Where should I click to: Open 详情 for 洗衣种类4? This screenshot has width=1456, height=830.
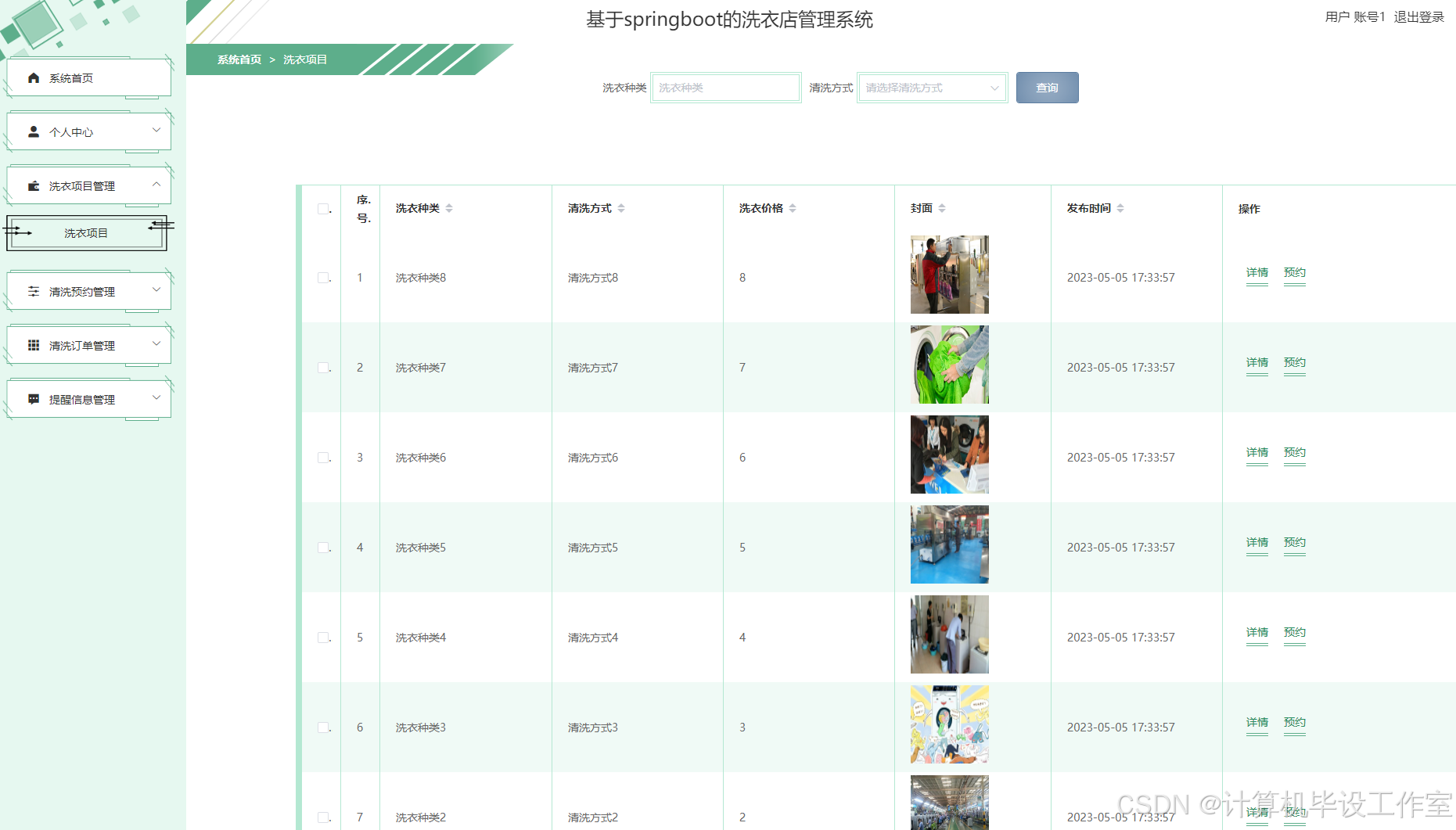[x=1257, y=633]
